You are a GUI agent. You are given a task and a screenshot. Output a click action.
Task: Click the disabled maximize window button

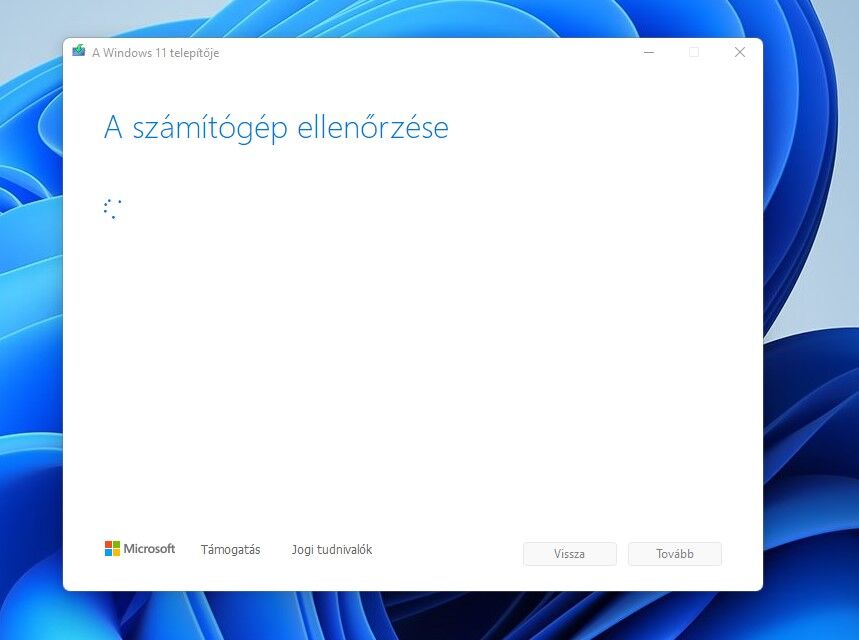pos(694,52)
